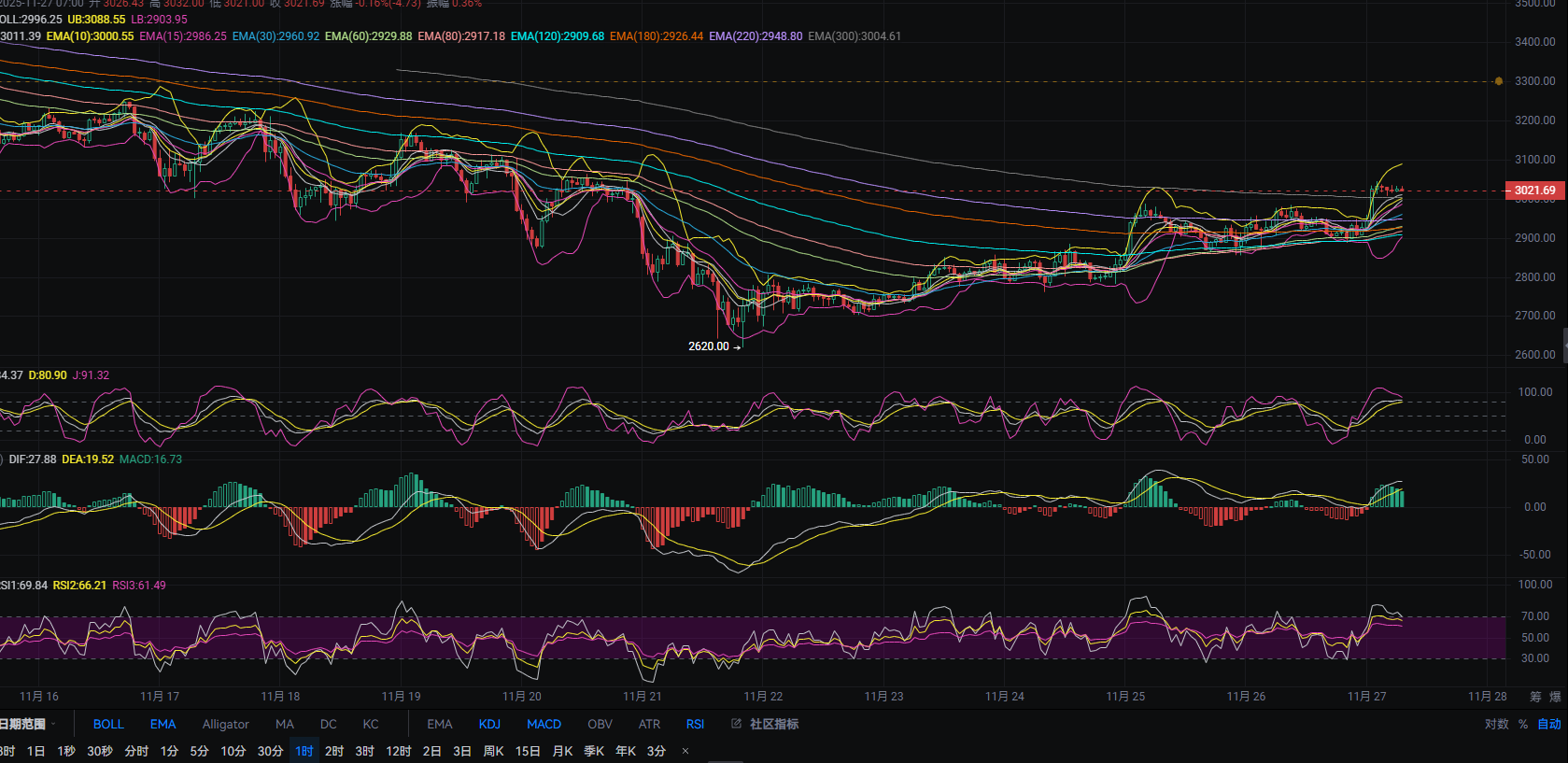Viewport: 1568px width, 763px height.
Task: Select the 1时 hourly timeframe
Action: pyautogui.click(x=304, y=751)
